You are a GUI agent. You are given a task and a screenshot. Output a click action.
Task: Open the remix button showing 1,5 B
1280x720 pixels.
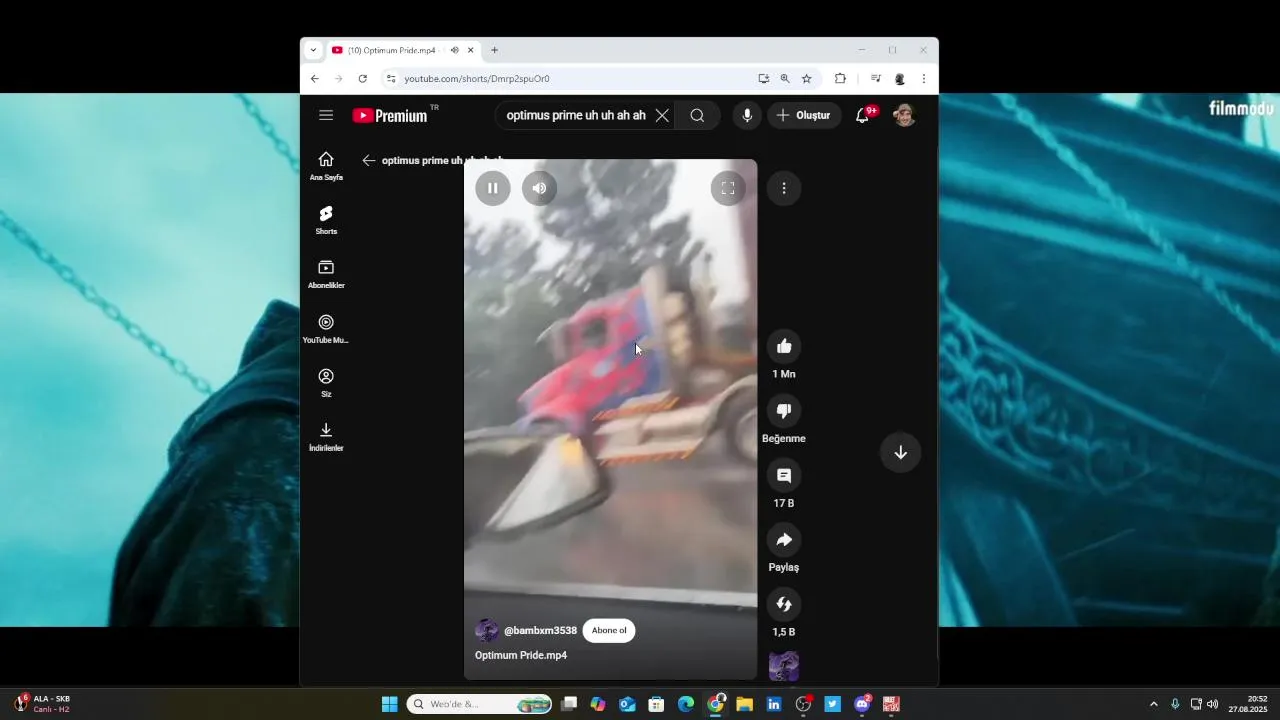click(x=784, y=604)
